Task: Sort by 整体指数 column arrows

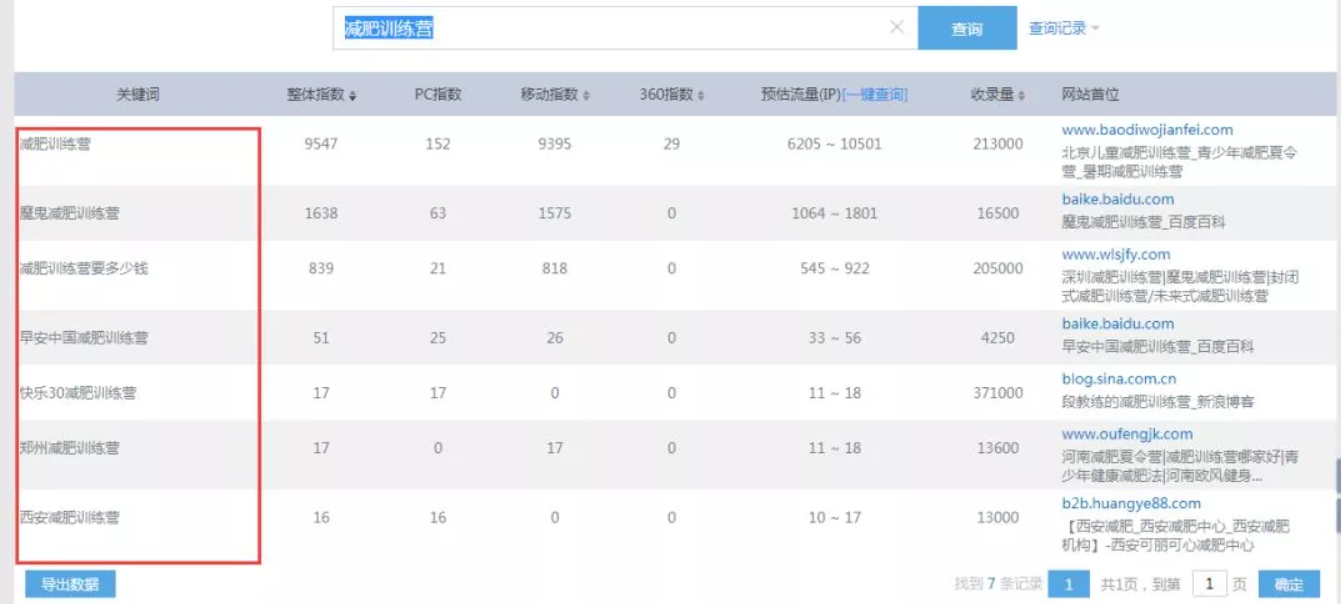Action: pos(353,96)
